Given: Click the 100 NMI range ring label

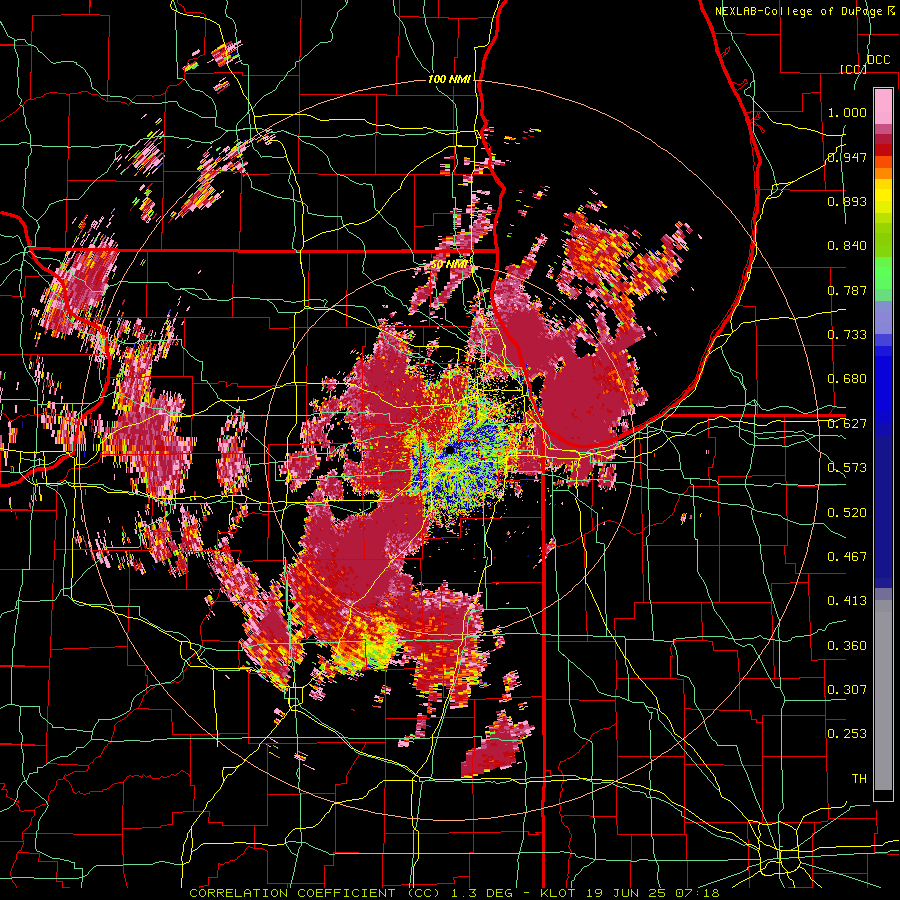Looking at the screenshot, I should point(449,79).
